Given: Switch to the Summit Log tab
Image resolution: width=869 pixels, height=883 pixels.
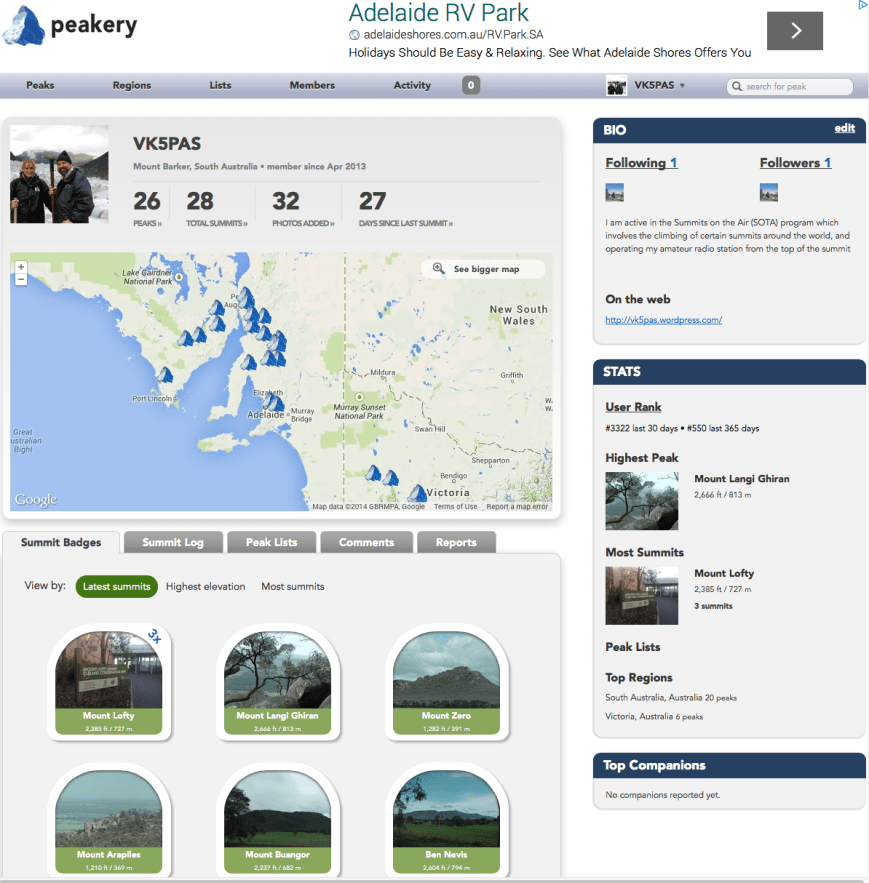Looking at the screenshot, I should pyautogui.click(x=173, y=542).
